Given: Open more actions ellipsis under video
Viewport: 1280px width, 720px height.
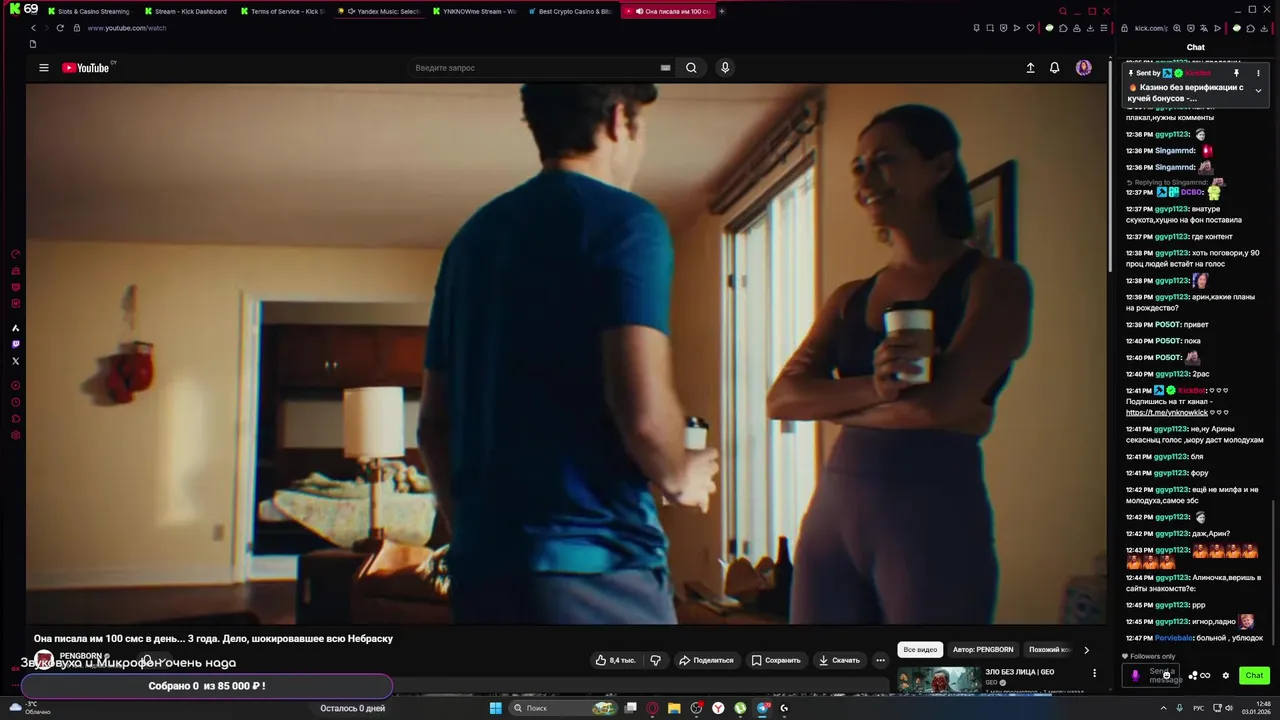Looking at the screenshot, I should pyautogui.click(x=880, y=660).
